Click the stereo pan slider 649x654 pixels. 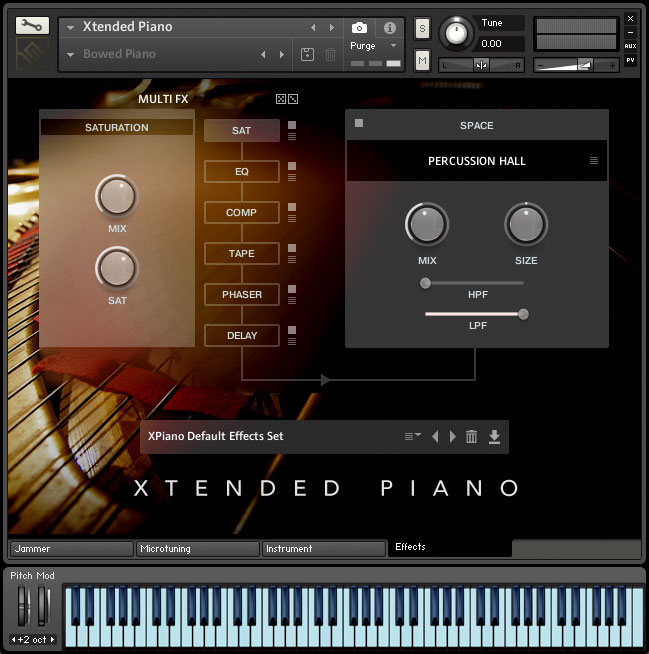click(x=481, y=65)
